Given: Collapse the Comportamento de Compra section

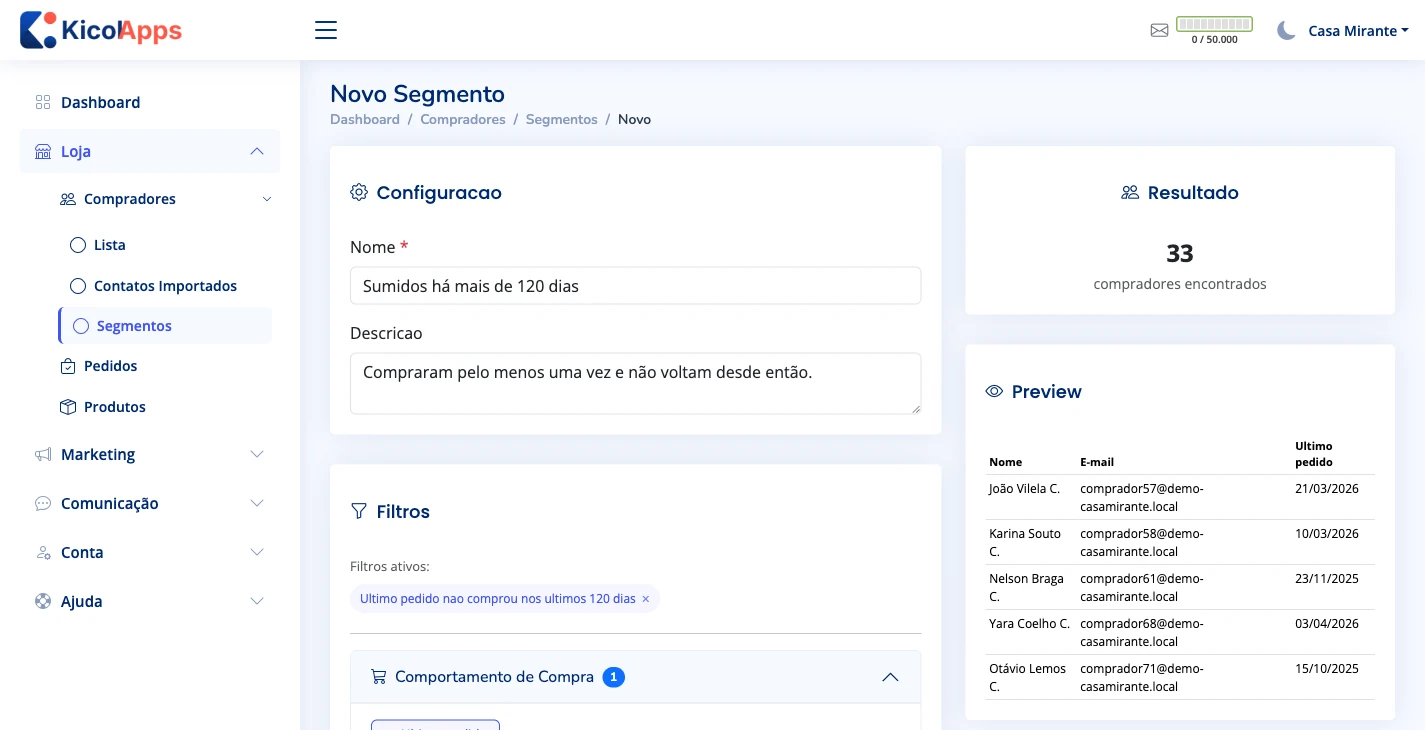Looking at the screenshot, I should [890, 677].
